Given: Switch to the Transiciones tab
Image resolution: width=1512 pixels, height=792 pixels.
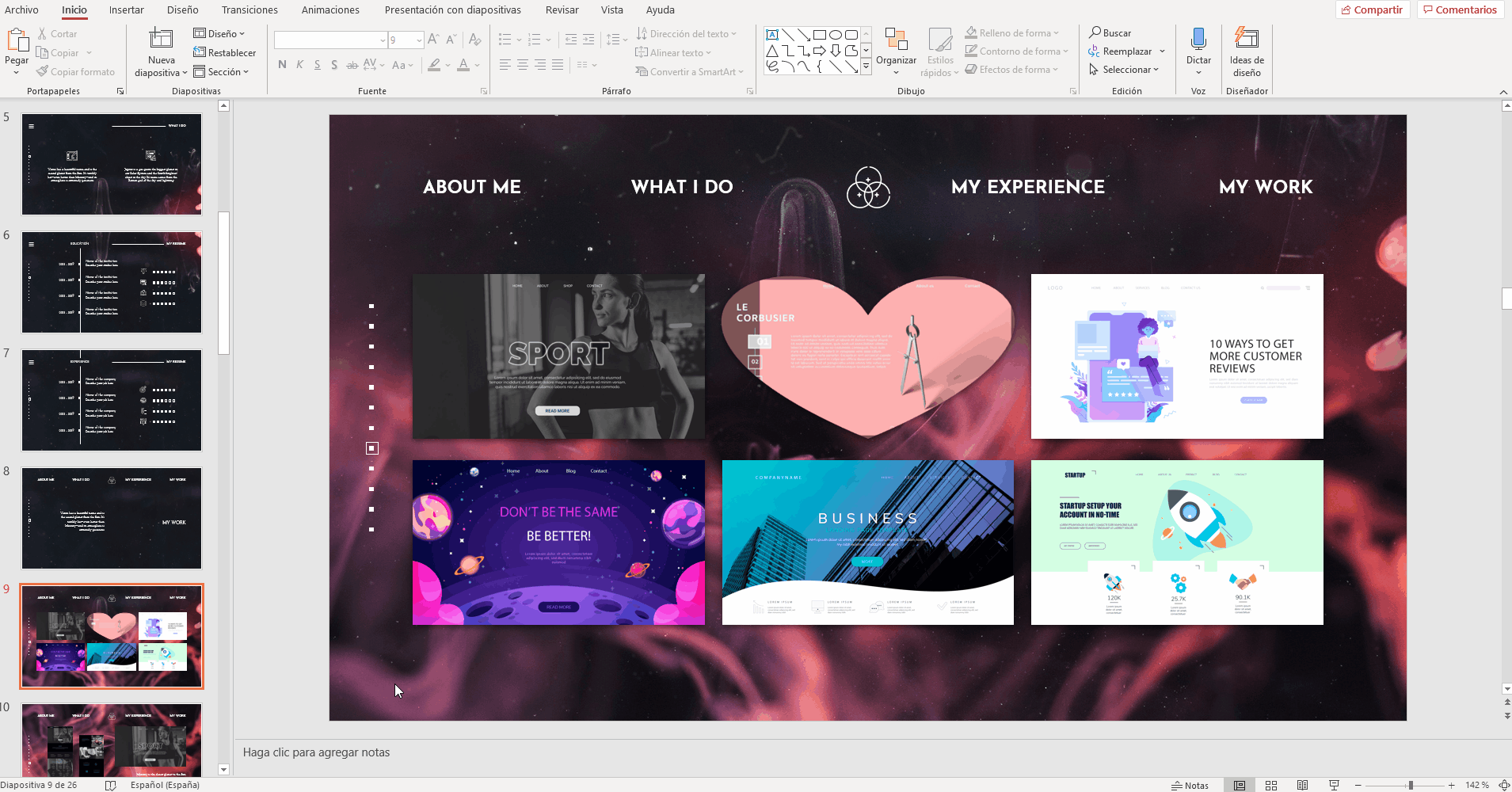Looking at the screenshot, I should pyautogui.click(x=249, y=10).
